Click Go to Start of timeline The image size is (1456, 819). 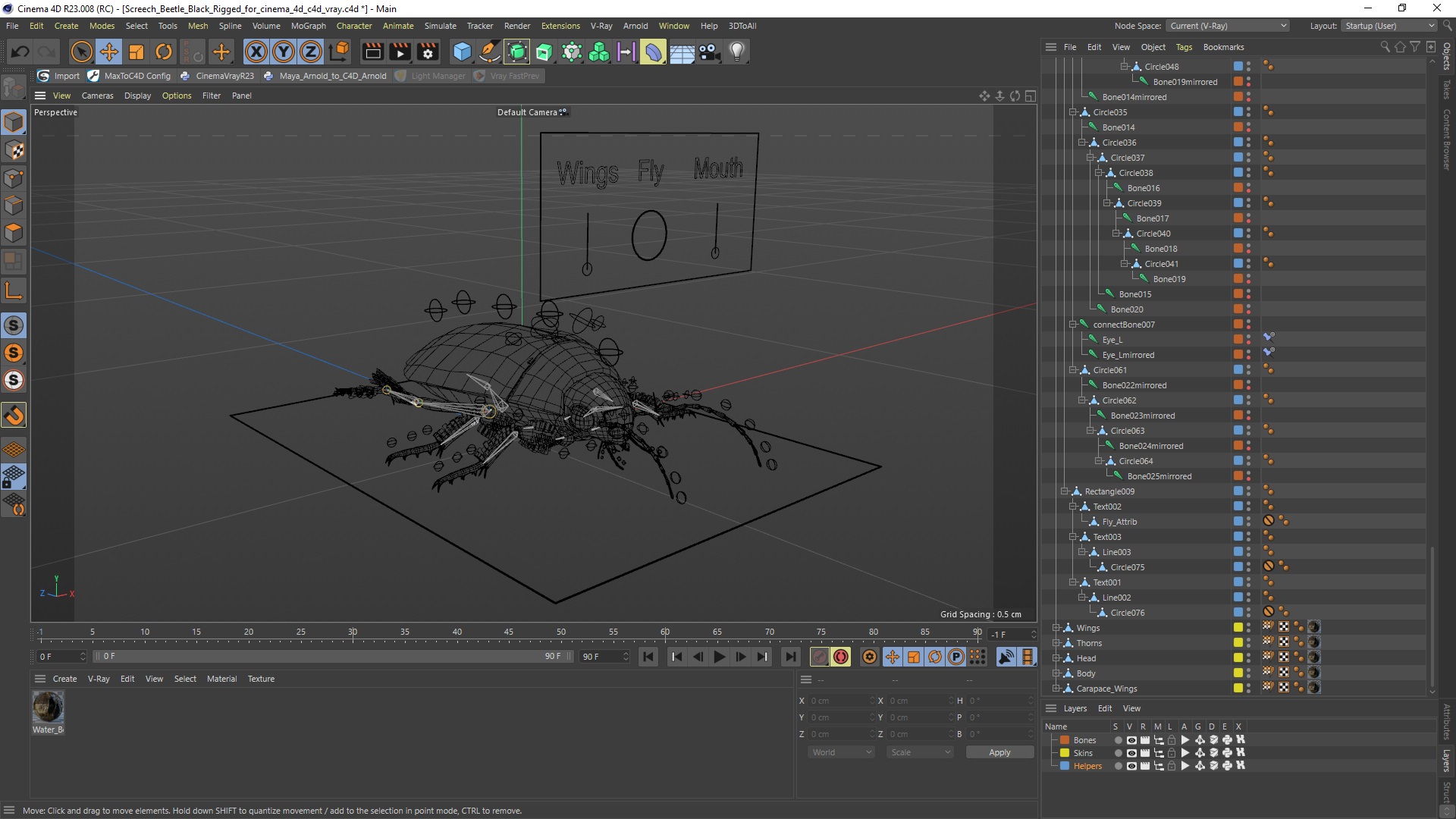click(x=648, y=657)
